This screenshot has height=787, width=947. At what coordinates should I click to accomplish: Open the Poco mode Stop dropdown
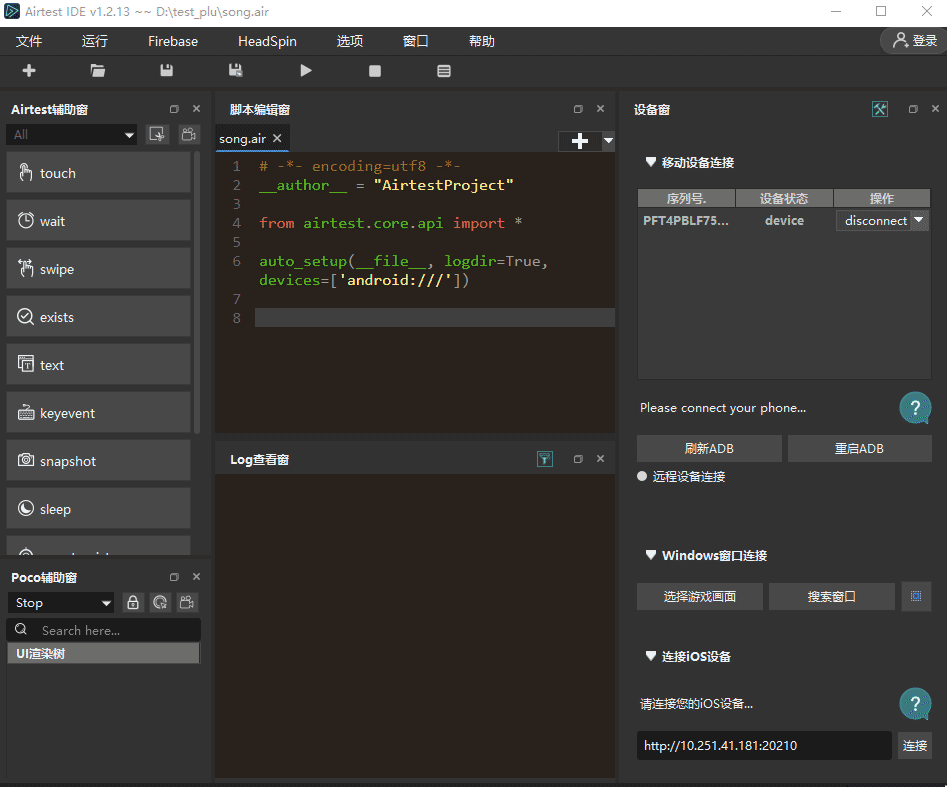[x=61, y=603]
